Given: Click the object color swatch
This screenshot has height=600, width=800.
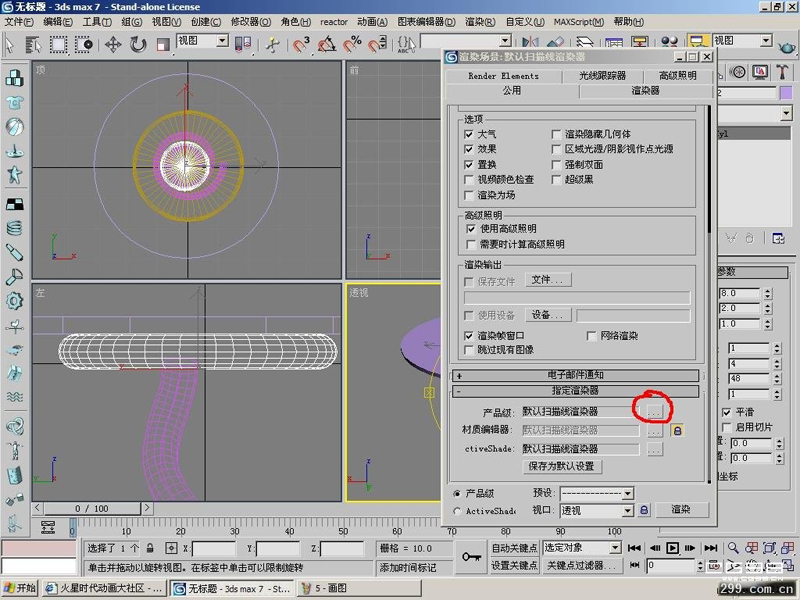Looking at the screenshot, I should coord(786,92).
